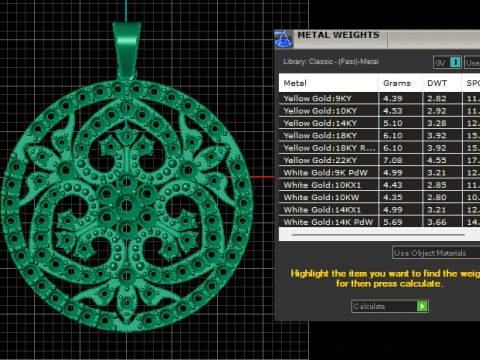Click the 4.35 grams value
This screenshot has height=360, width=480.
pyautogui.click(x=392, y=197)
